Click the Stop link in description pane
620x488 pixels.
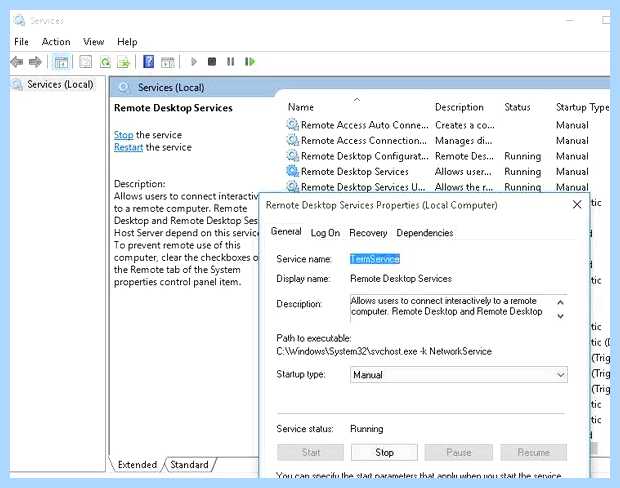[x=123, y=135]
